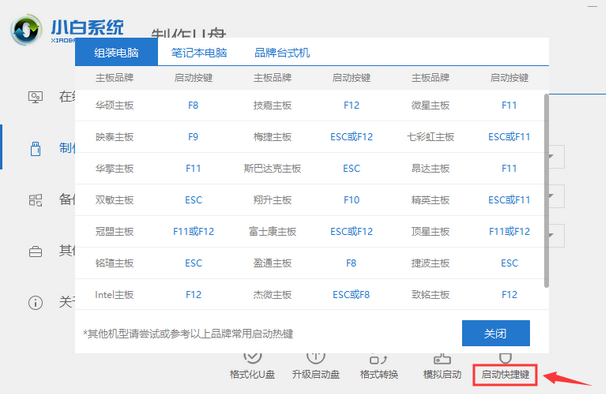Click the table's vertical scrollbar
Viewport: 606px width, 394px height.
click(546, 191)
